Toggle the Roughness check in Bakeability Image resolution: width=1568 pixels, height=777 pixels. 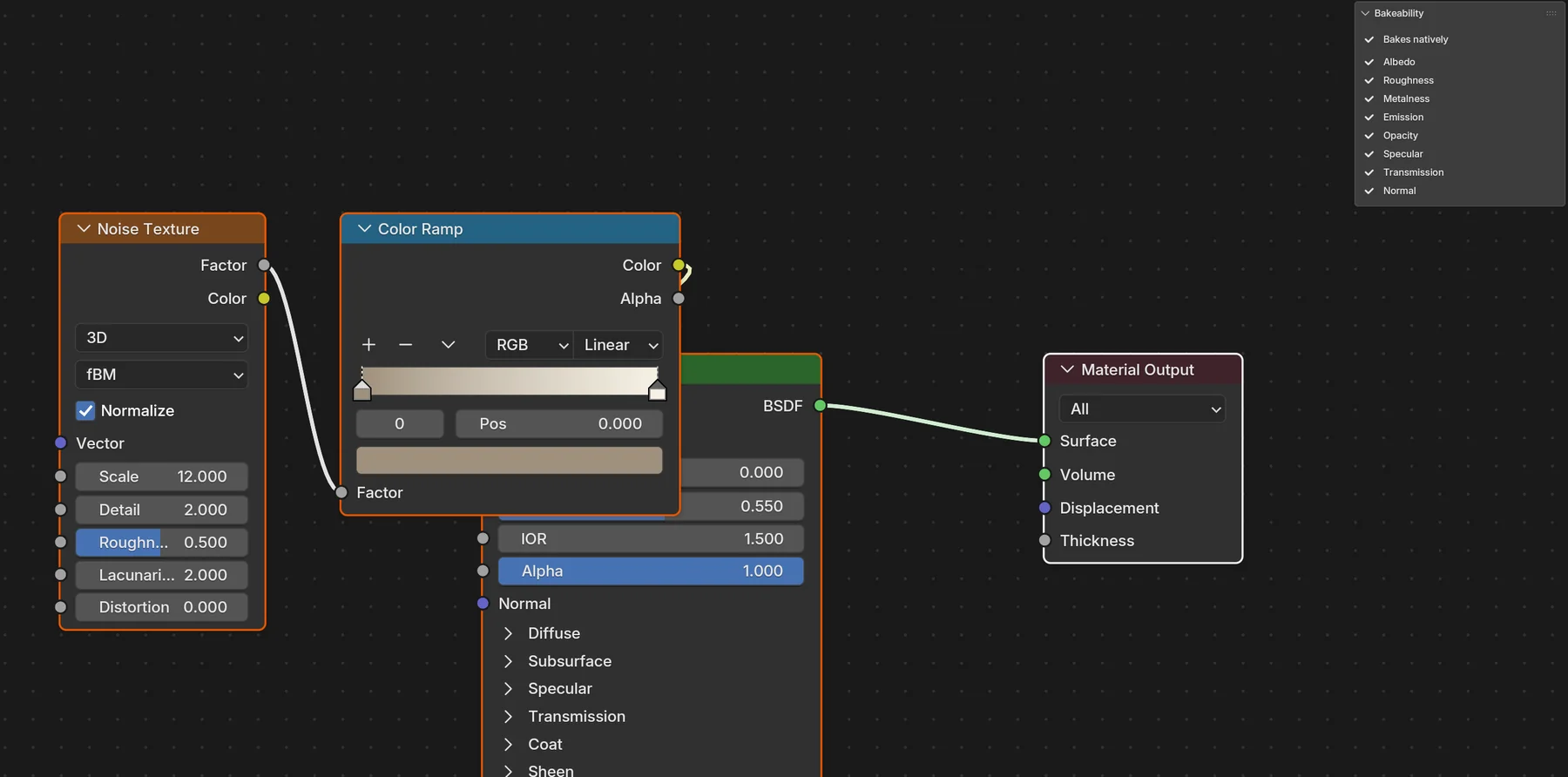(1369, 80)
